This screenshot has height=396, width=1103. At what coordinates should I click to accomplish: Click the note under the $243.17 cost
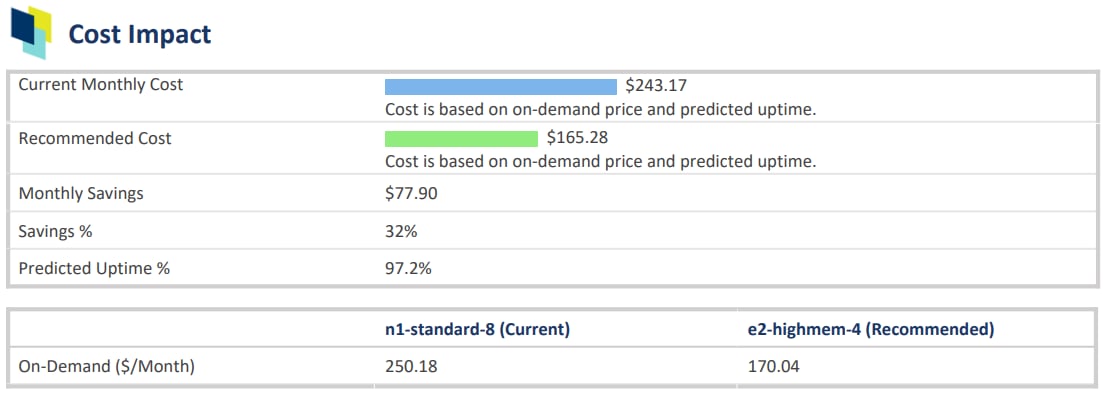click(601, 110)
